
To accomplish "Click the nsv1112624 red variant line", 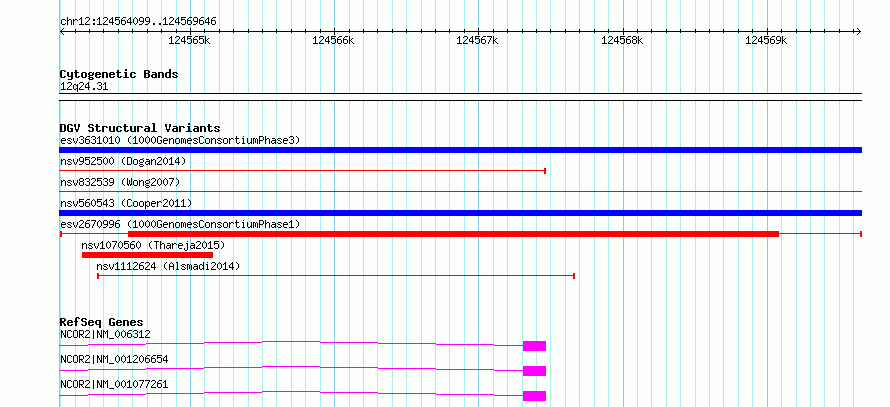I will pyautogui.click(x=336, y=276).
